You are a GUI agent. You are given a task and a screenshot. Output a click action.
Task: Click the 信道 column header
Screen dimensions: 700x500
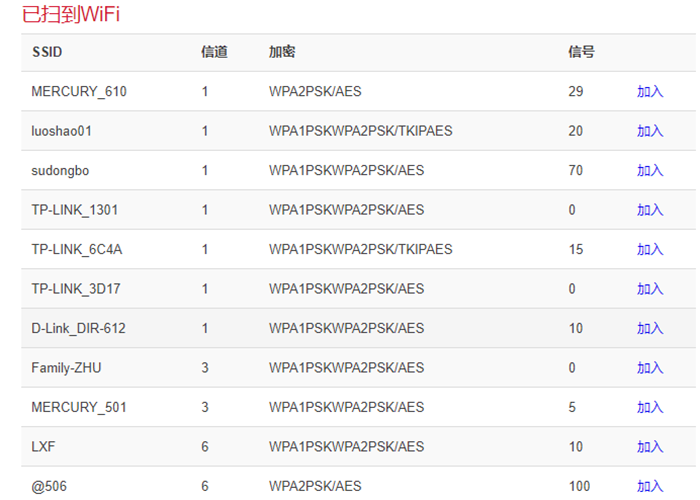214,52
